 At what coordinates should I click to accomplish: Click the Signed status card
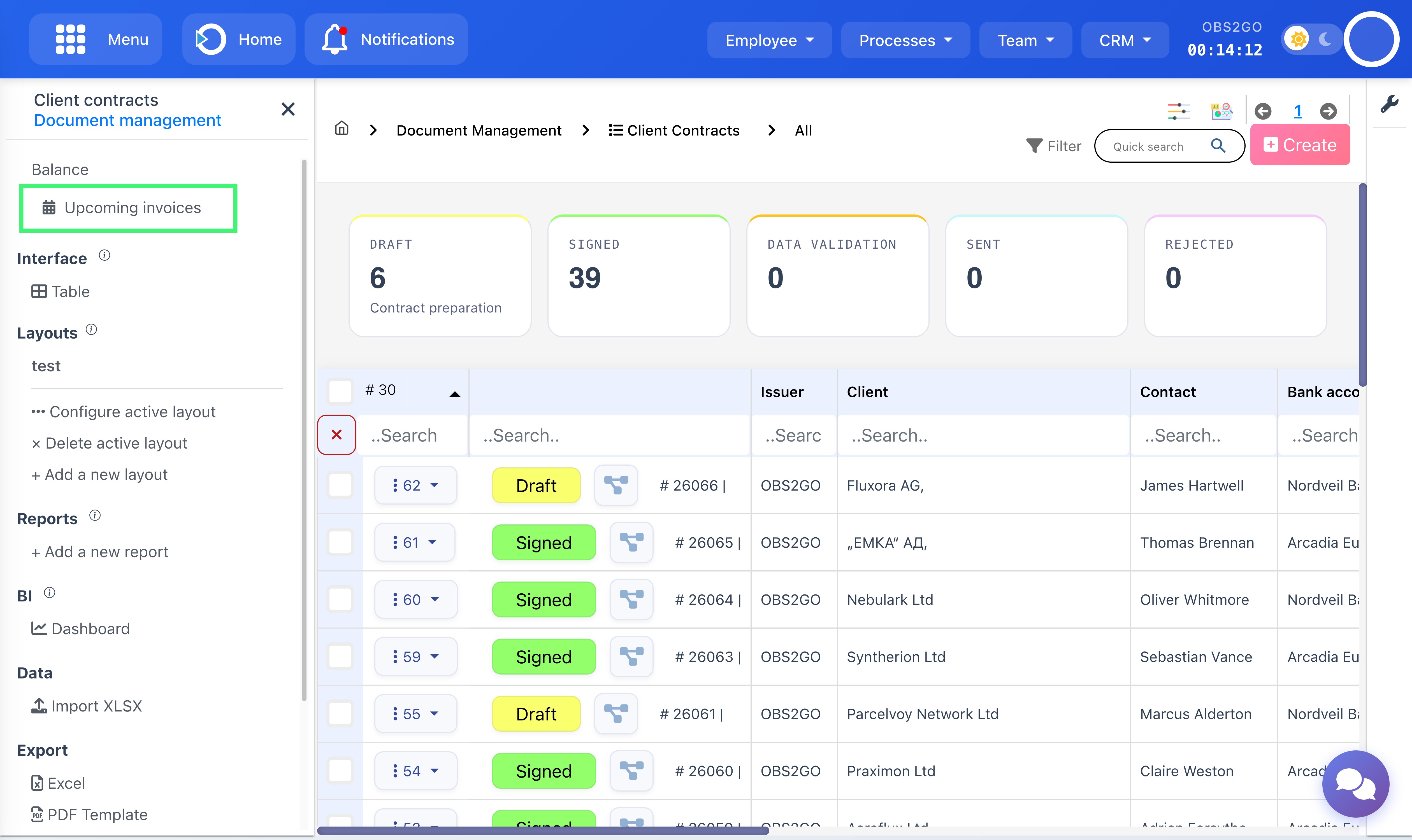639,276
